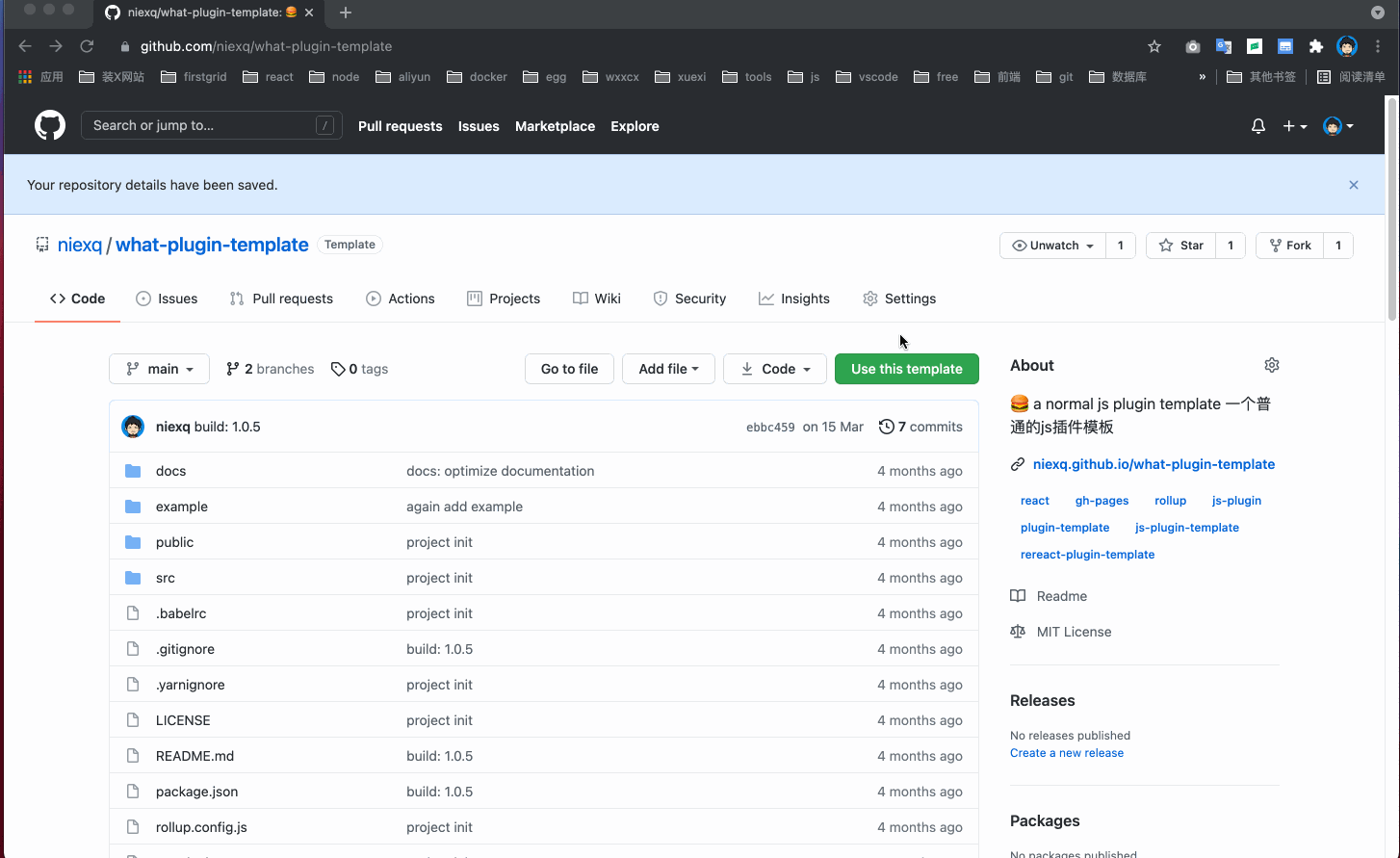The image size is (1400, 858).
Task: Open Create a new release link
Action: [x=1067, y=753]
